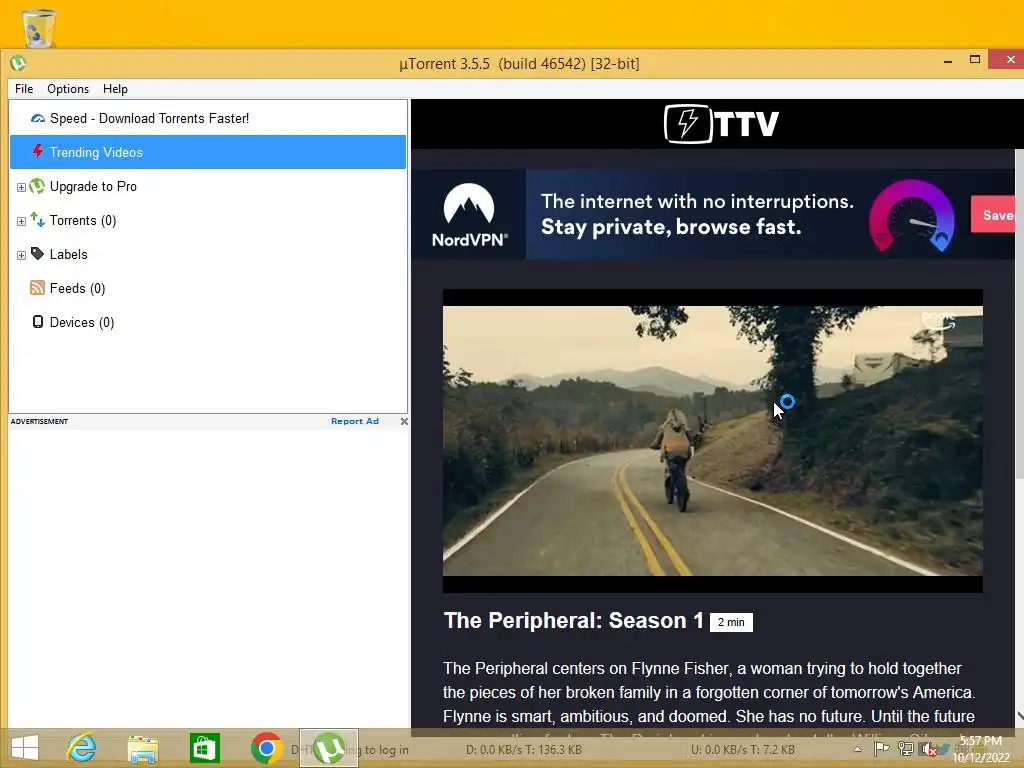1024x768 pixels.
Task: Click the Devices phone icon
Action: 38,322
